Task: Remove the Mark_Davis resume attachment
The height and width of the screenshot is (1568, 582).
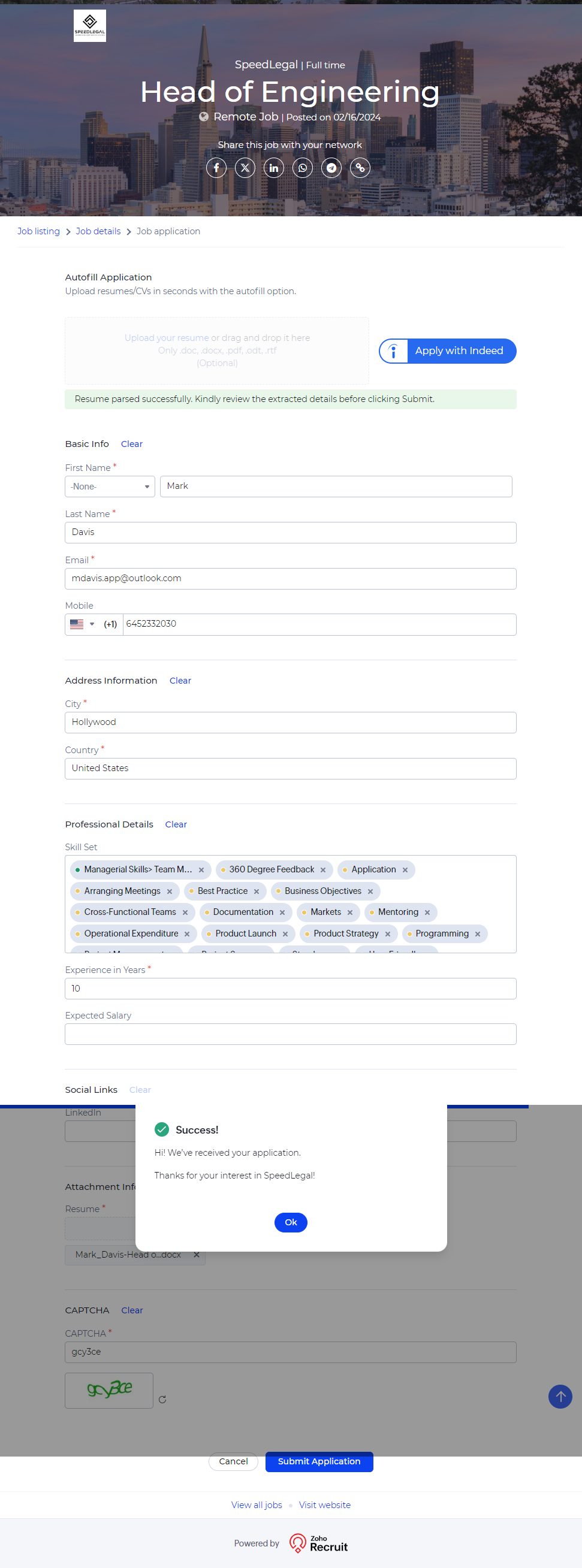Action: (196, 1255)
